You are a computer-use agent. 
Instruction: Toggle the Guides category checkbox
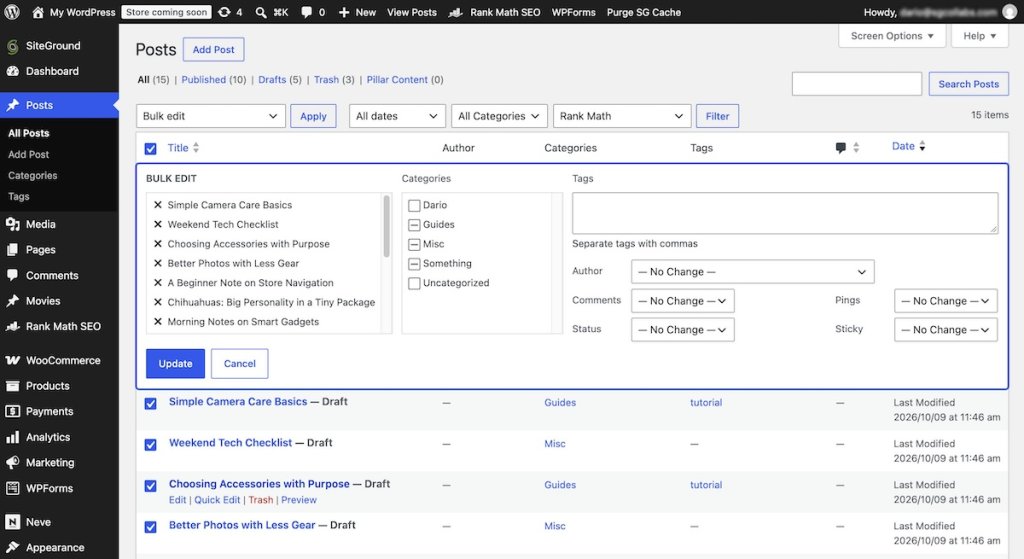414,225
